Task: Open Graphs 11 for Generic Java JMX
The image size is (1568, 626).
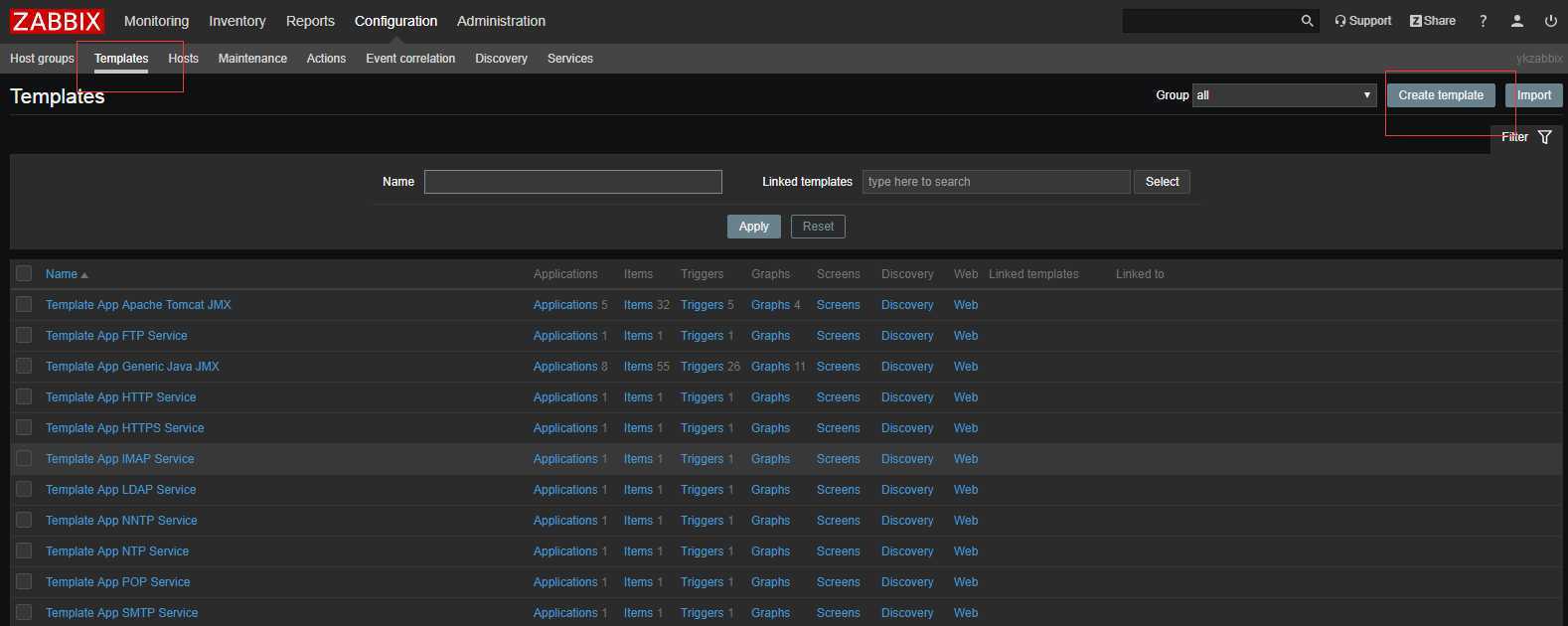Action: tap(771, 367)
